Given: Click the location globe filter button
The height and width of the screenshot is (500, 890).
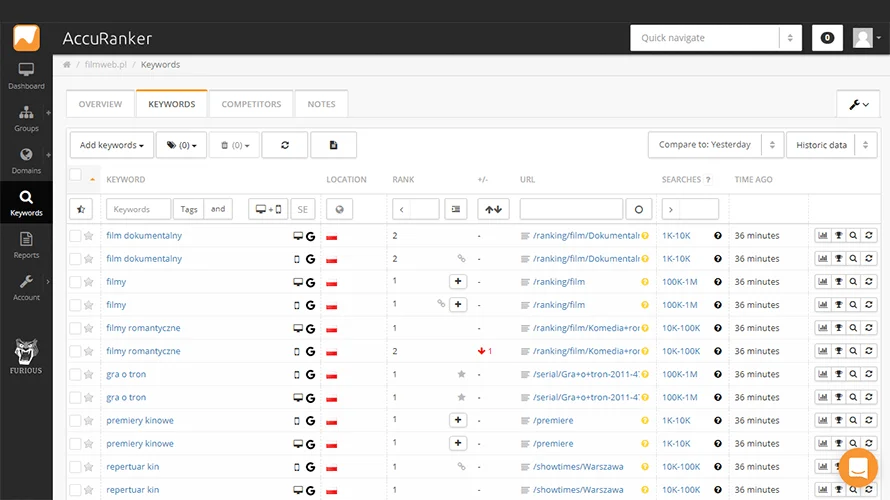Looking at the screenshot, I should click(x=339, y=209).
